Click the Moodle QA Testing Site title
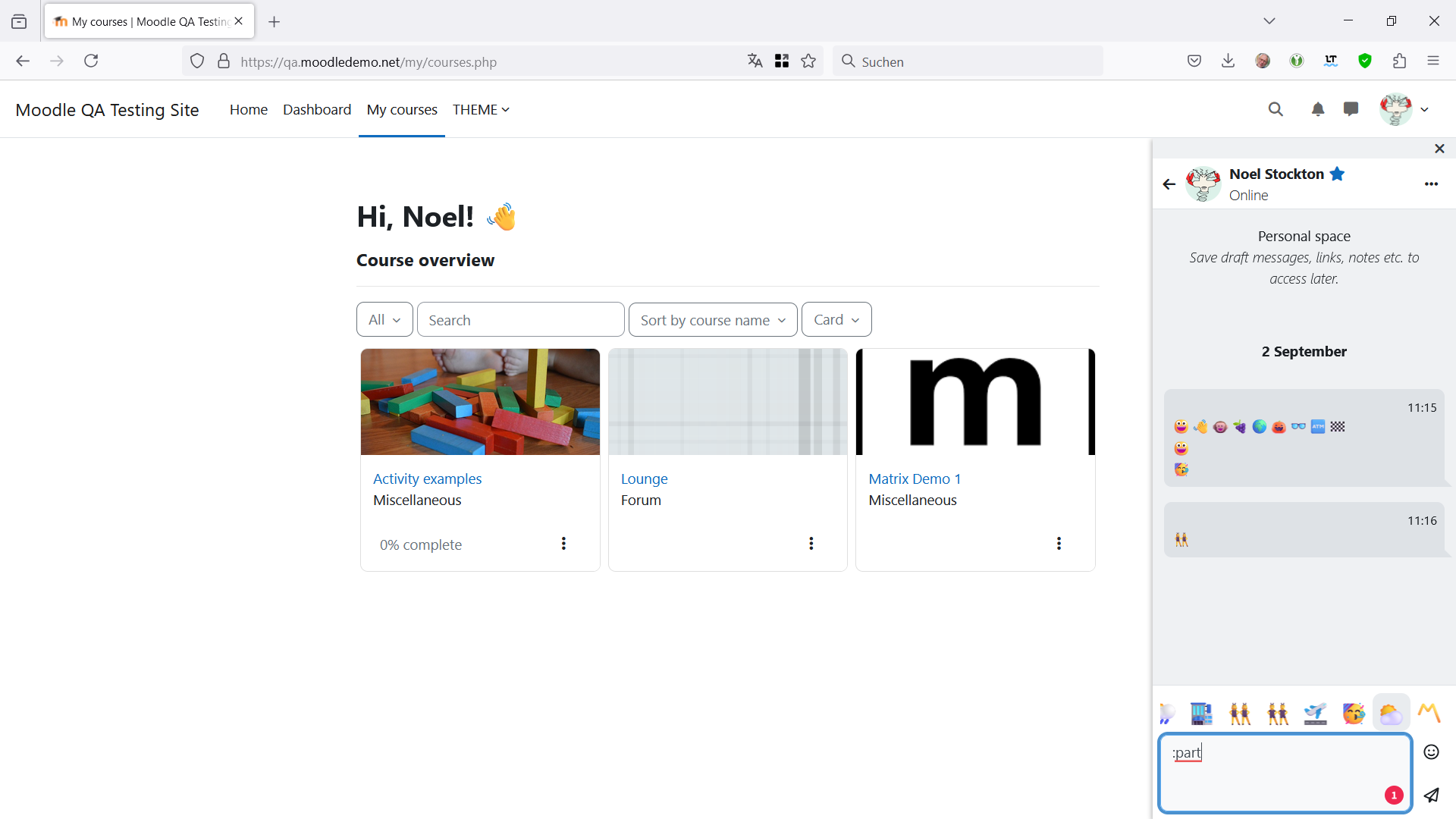This screenshot has width=1456, height=819. click(107, 110)
